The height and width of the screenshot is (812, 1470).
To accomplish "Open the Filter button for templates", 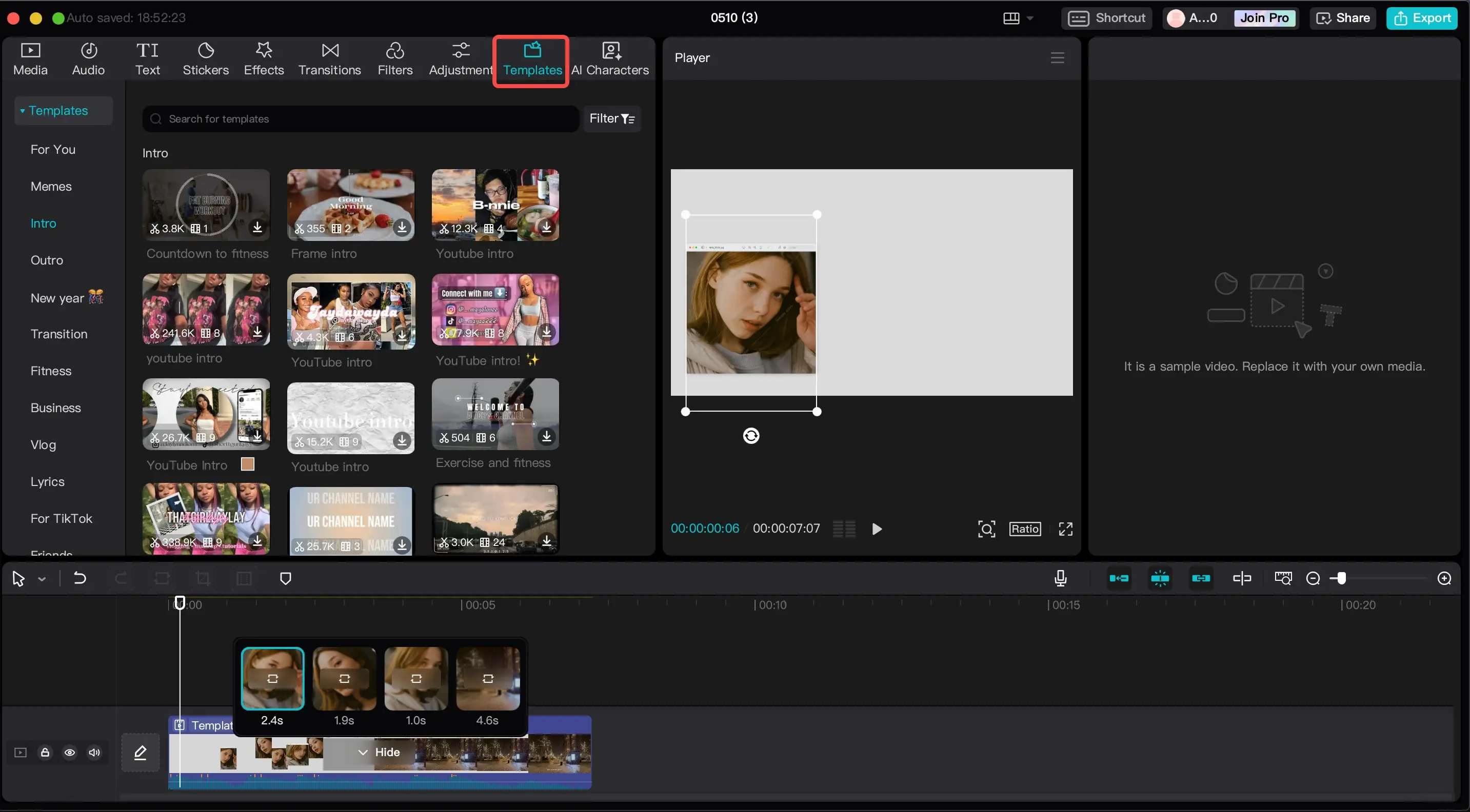I will coord(612,118).
